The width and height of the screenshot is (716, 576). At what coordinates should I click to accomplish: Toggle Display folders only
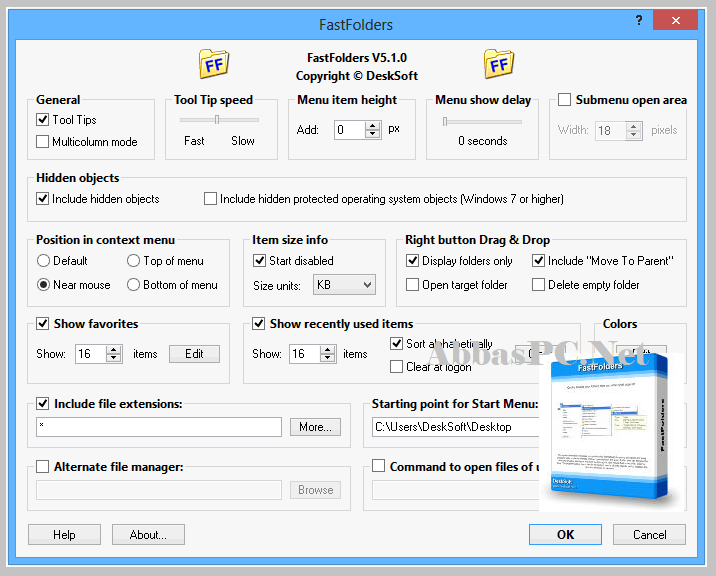(412, 261)
